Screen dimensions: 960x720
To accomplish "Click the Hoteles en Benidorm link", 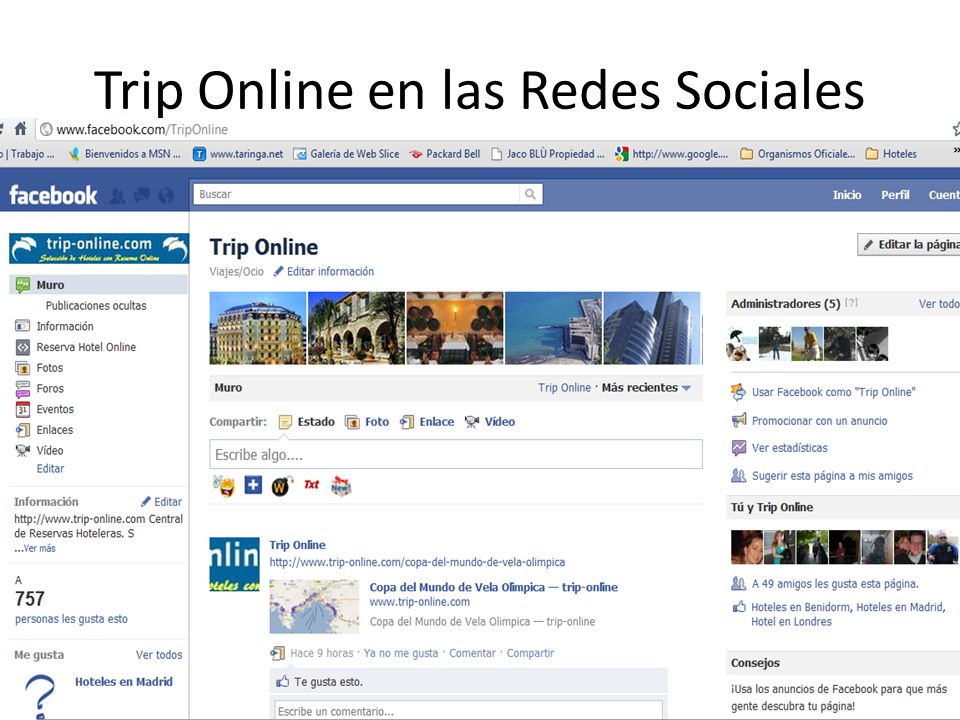I will [800, 607].
